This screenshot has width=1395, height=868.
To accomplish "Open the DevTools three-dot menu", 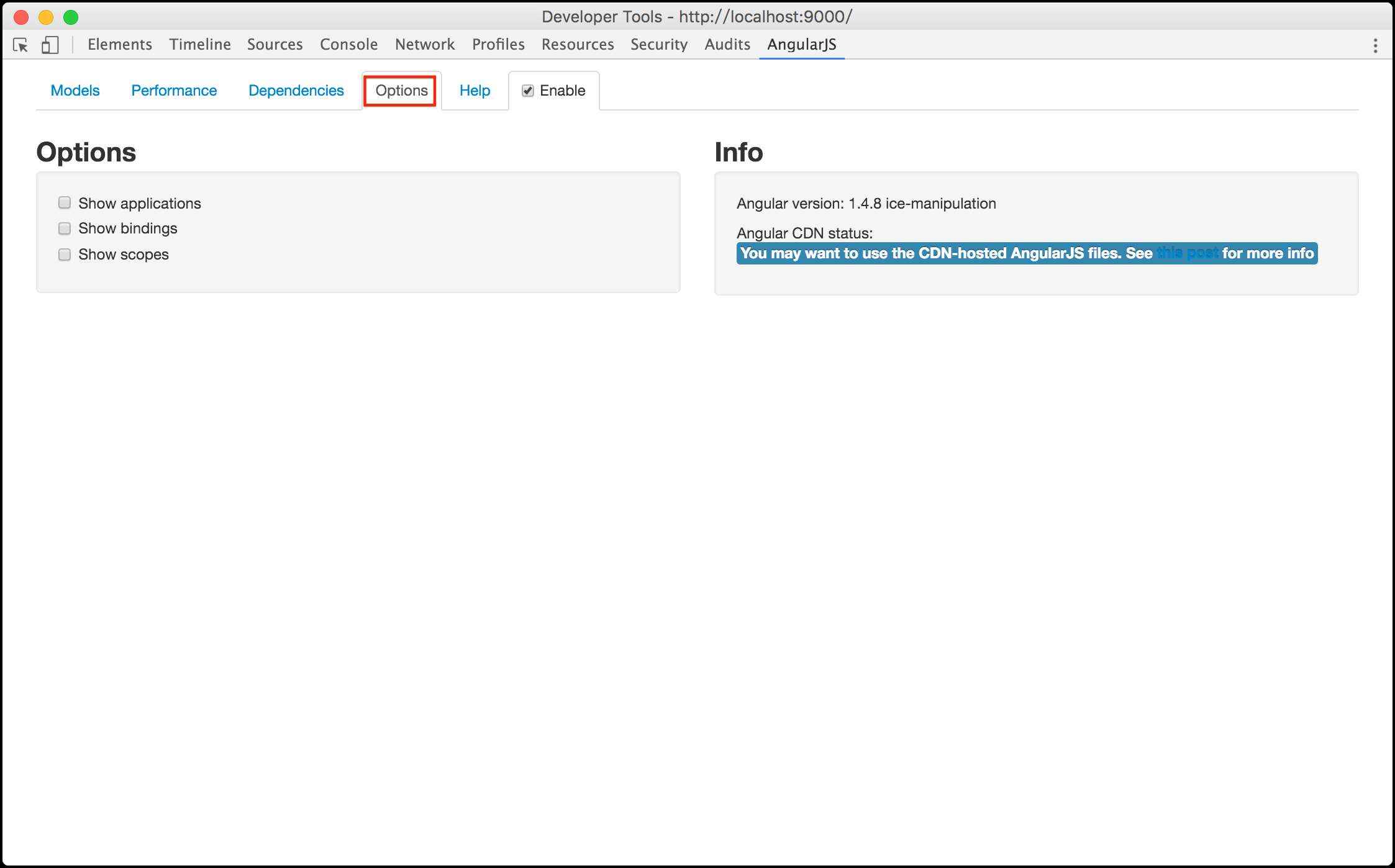I will (1375, 45).
